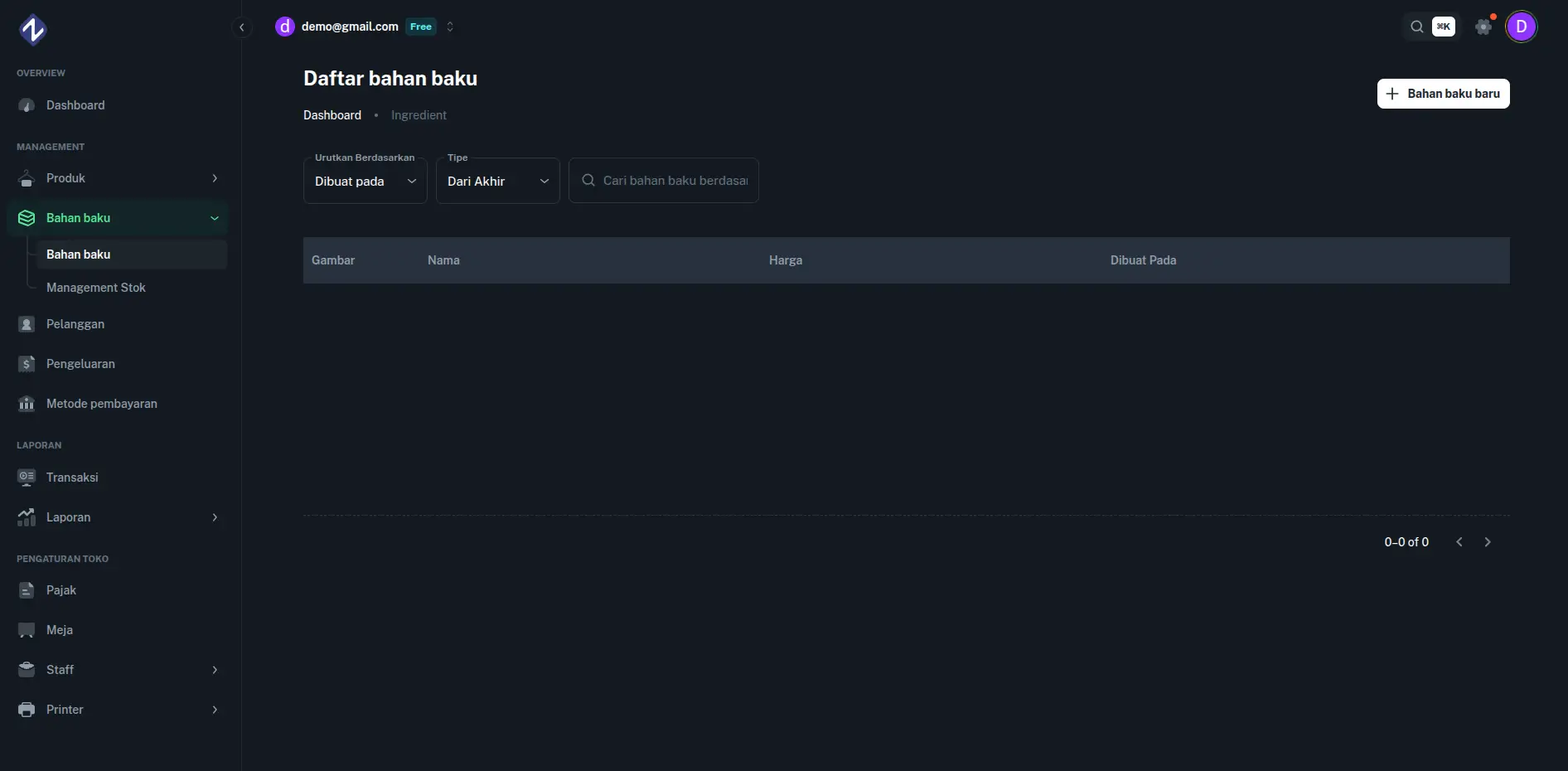Open the Tipe dropdown showing Dari Akhir
This screenshot has height=771, width=1568.
[x=496, y=181]
